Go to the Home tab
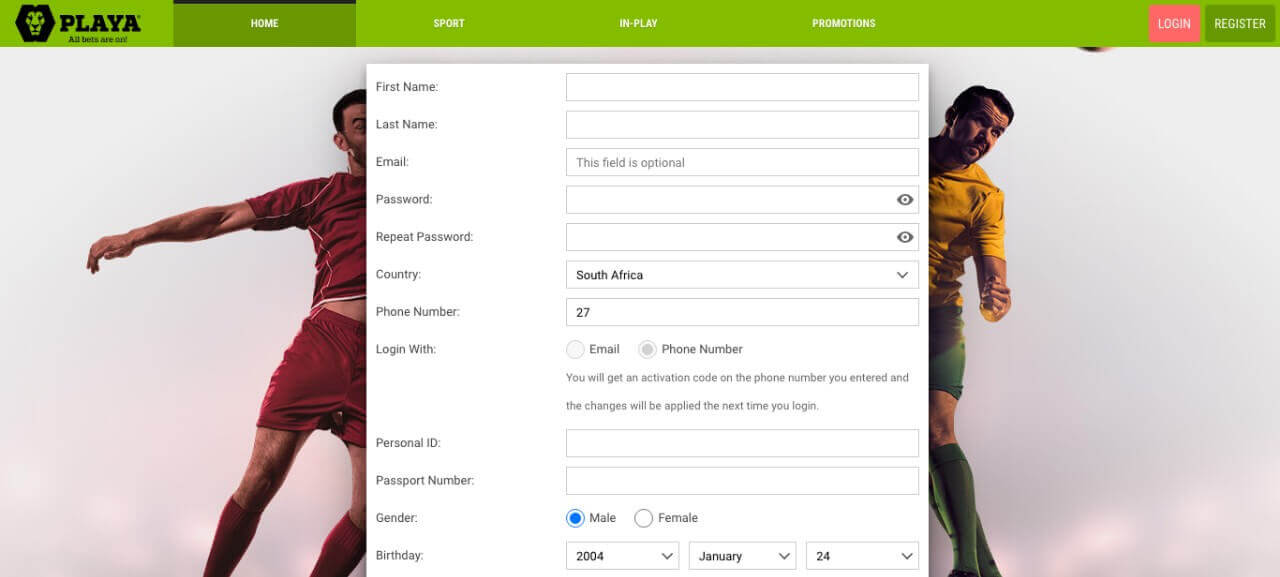This screenshot has width=1280, height=577. (264, 24)
